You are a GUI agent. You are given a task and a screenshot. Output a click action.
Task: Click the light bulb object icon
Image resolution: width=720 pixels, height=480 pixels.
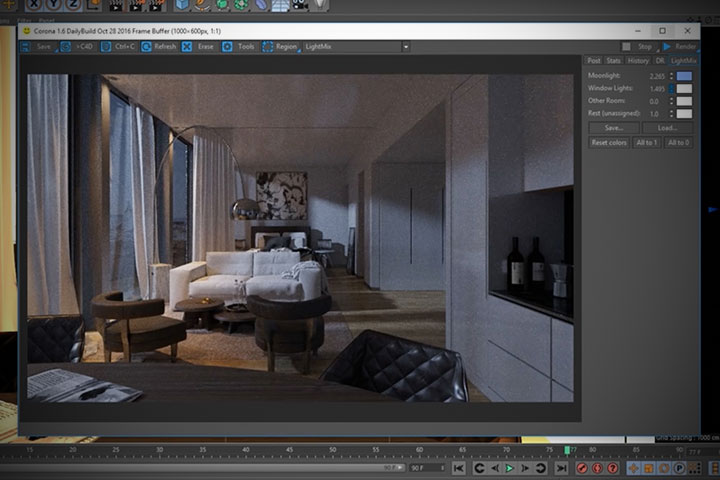pyautogui.click(x=320, y=5)
